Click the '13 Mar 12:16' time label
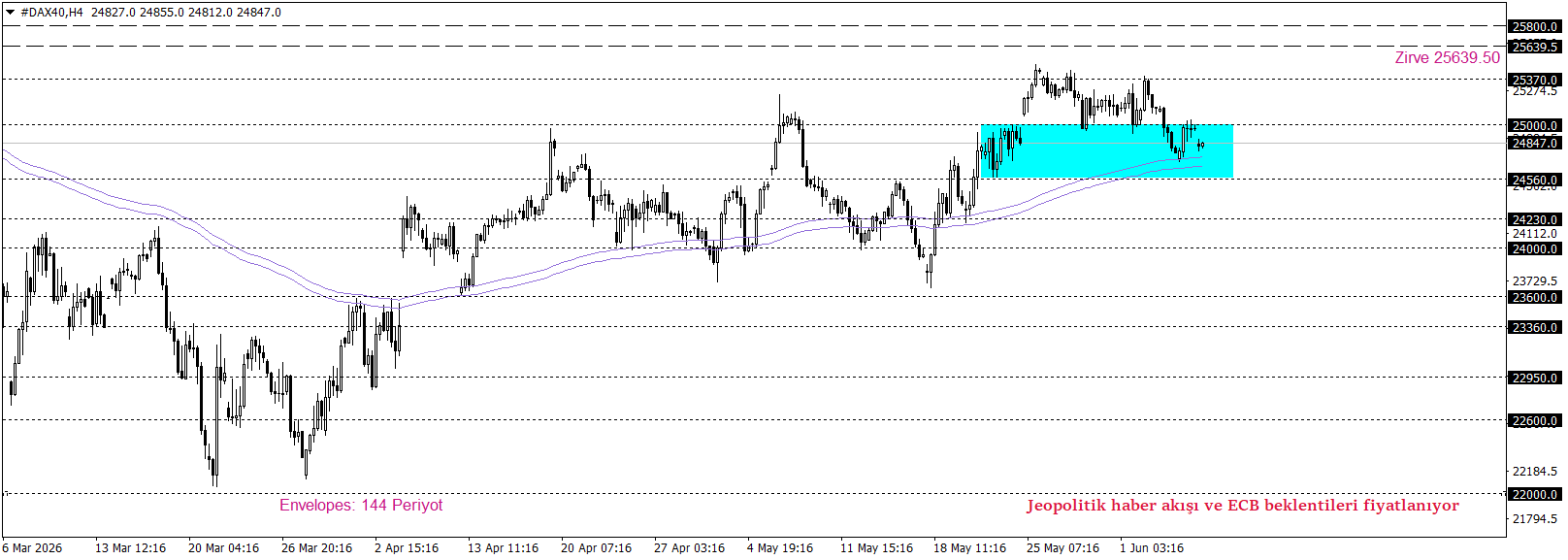1568x560 pixels. coord(130,548)
